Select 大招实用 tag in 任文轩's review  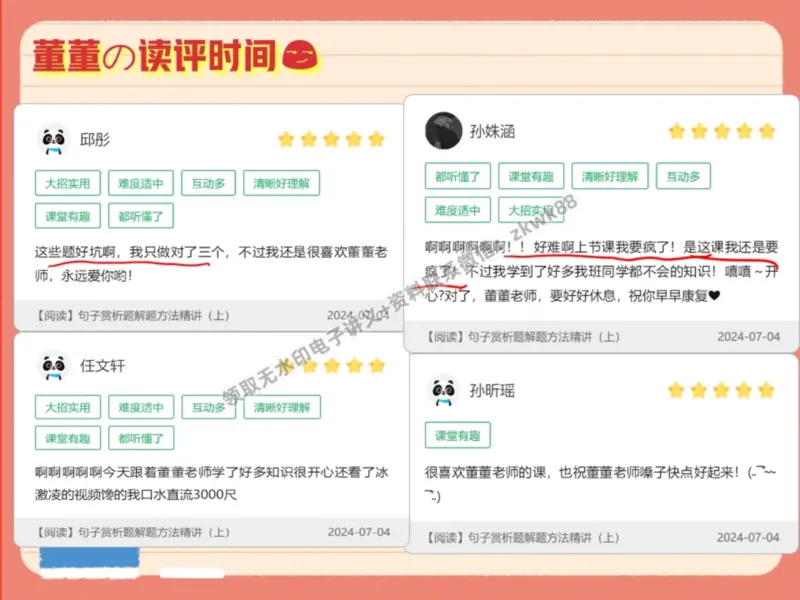tap(68, 407)
